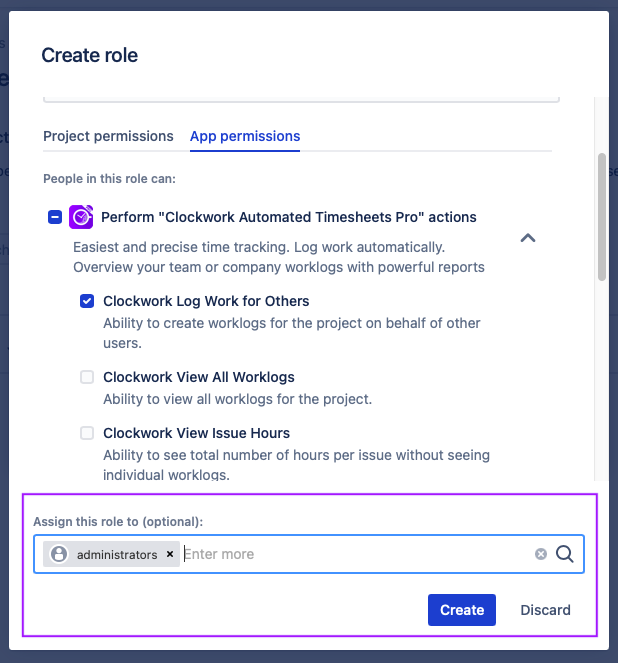618x663 pixels.
Task: Clear all entries with the circular x icon
Action: click(541, 554)
